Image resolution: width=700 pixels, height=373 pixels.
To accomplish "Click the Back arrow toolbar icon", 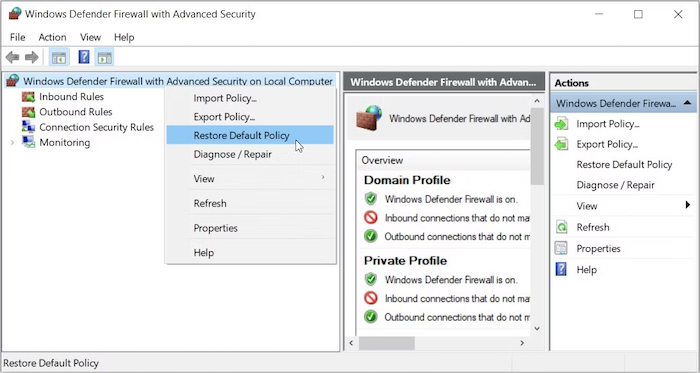I will pos(12,57).
